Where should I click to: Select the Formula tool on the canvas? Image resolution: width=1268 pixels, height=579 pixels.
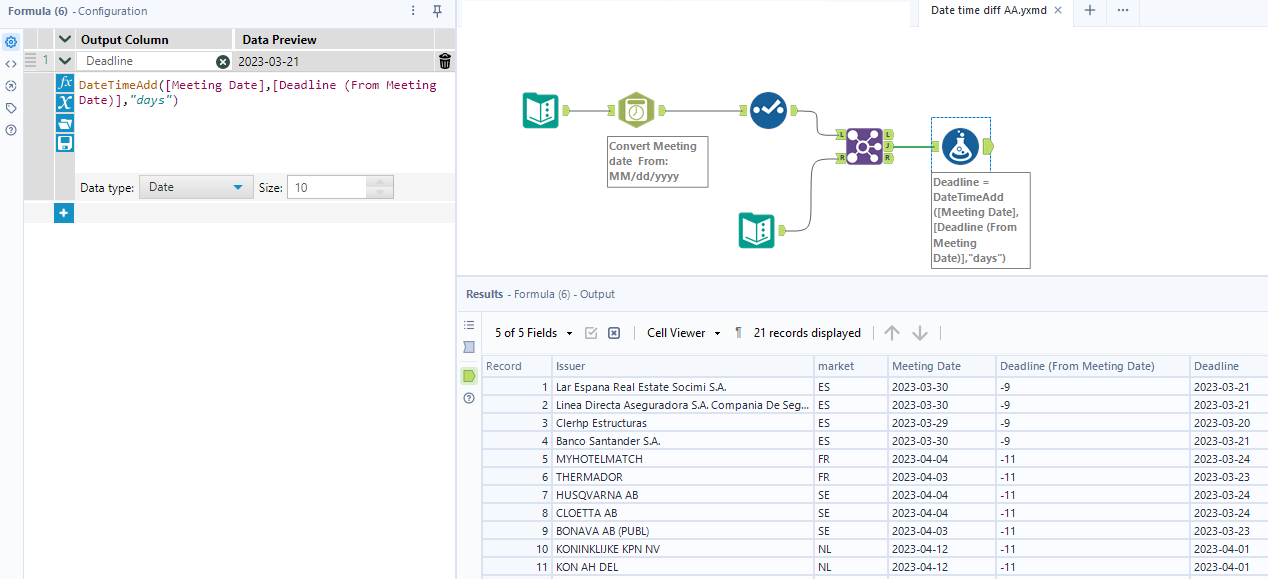click(960, 145)
